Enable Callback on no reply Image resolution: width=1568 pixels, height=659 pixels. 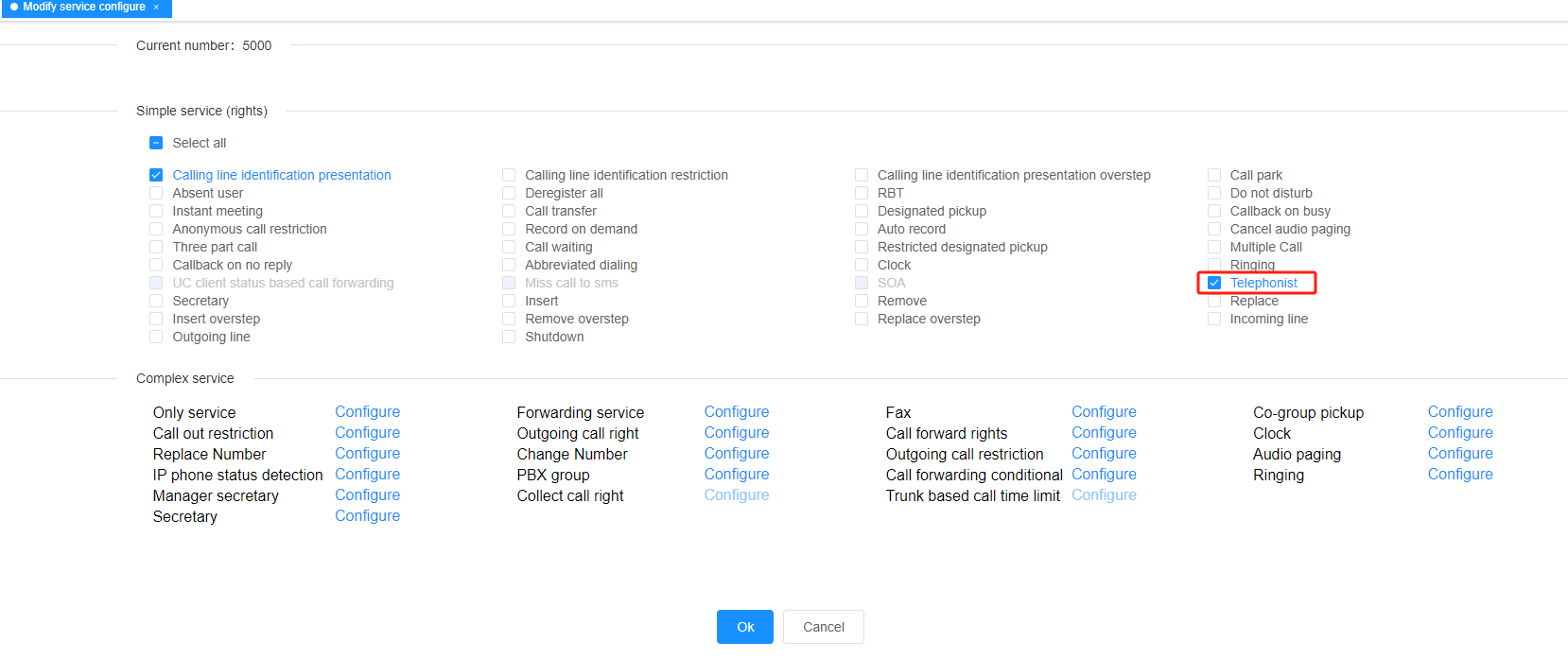156,265
